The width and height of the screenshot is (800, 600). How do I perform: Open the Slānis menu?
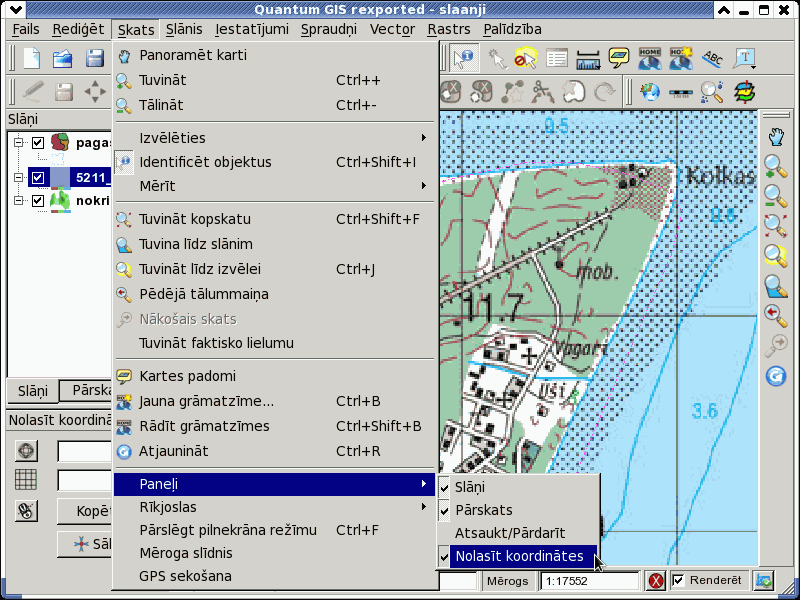point(184,30)
